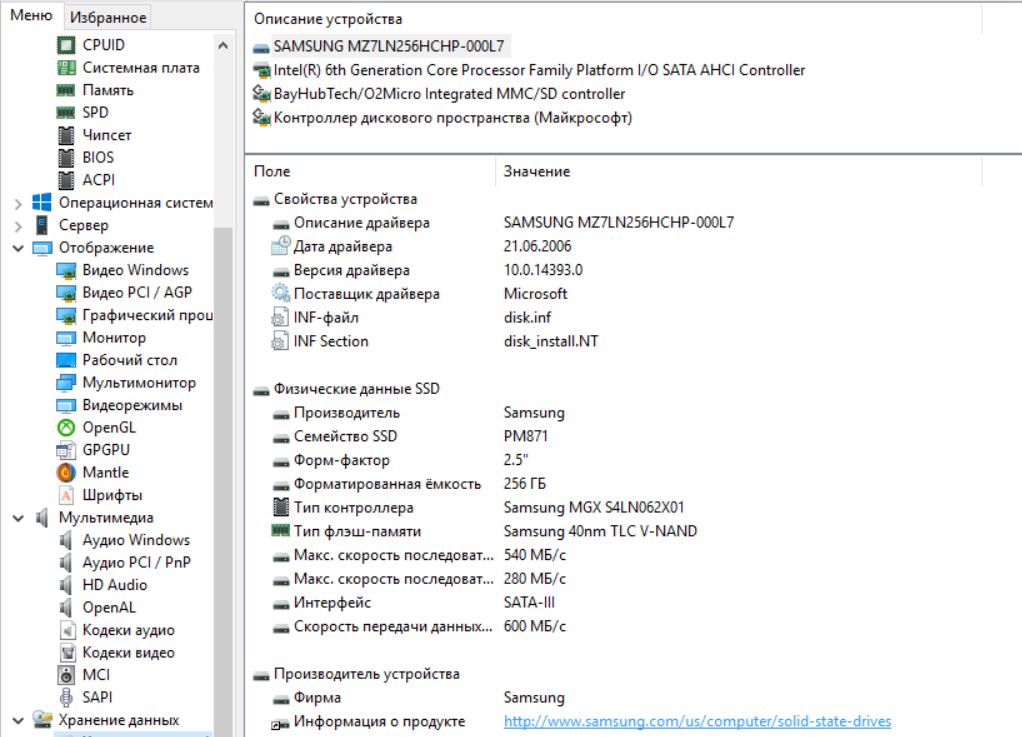Click the Чипсет chip icon
This screenshot has width=1022, height=737.
pyautogui.click(x=66, y=135)
